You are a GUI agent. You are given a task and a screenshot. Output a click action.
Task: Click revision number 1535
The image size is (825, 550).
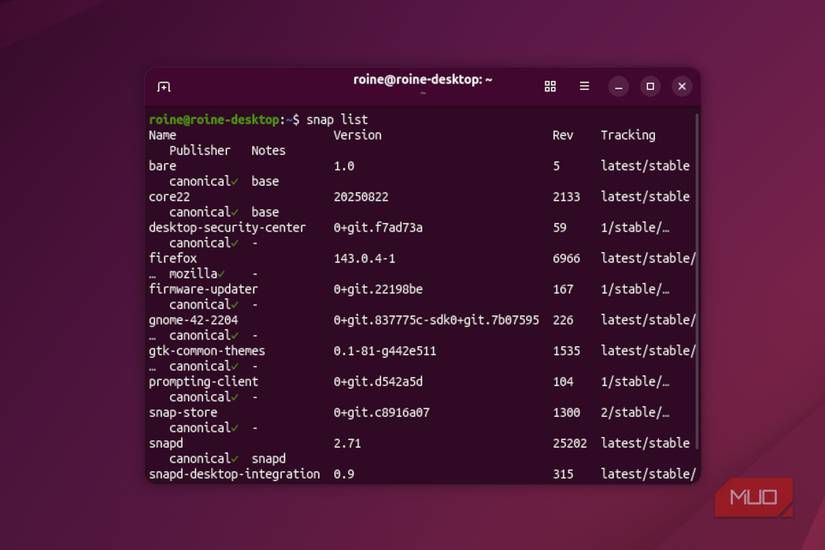[x=566, y=351]
